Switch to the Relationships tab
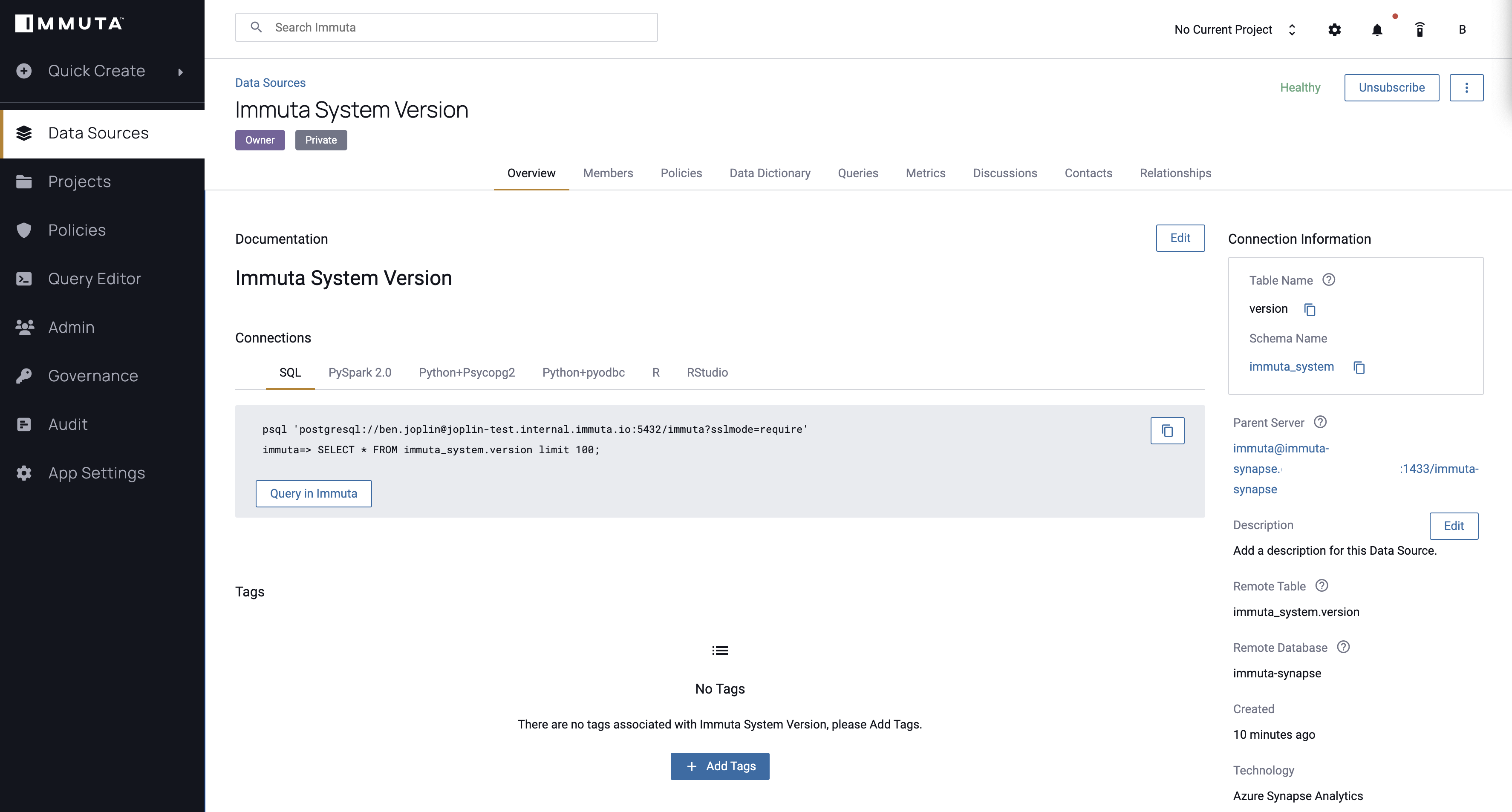Viewport: 1512px width, 812px height. pyautogui.click(x=1175, y=173)
